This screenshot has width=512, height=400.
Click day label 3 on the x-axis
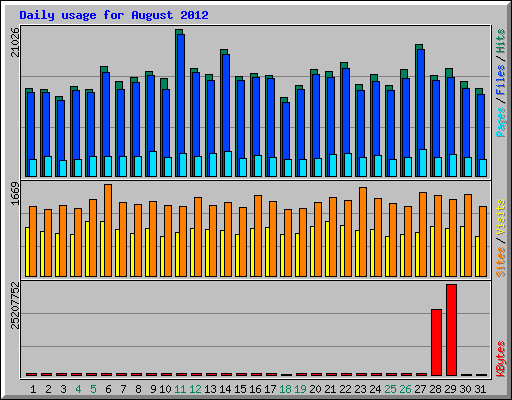click(63, 389)
